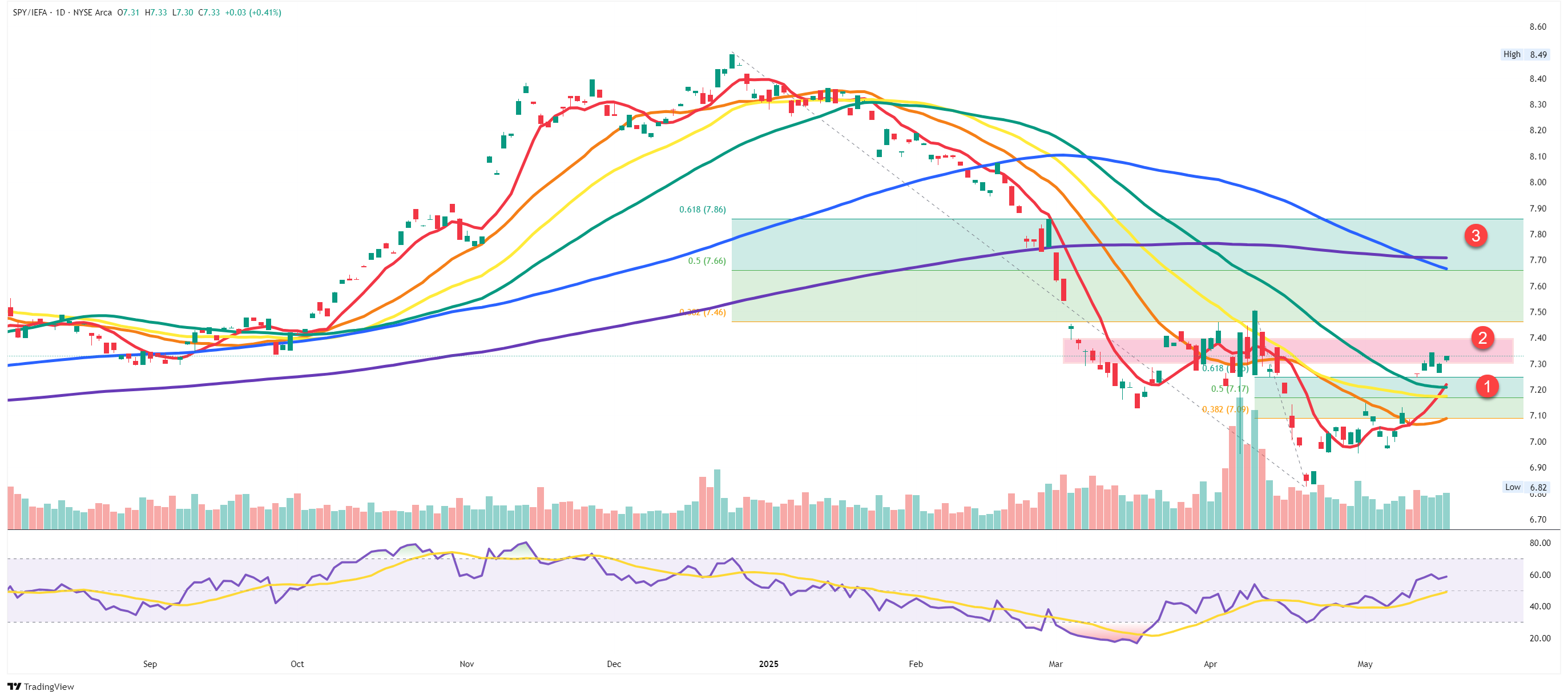Select the 0.618 (7.86) Fibonacci level label

click(x=702, y=210)
